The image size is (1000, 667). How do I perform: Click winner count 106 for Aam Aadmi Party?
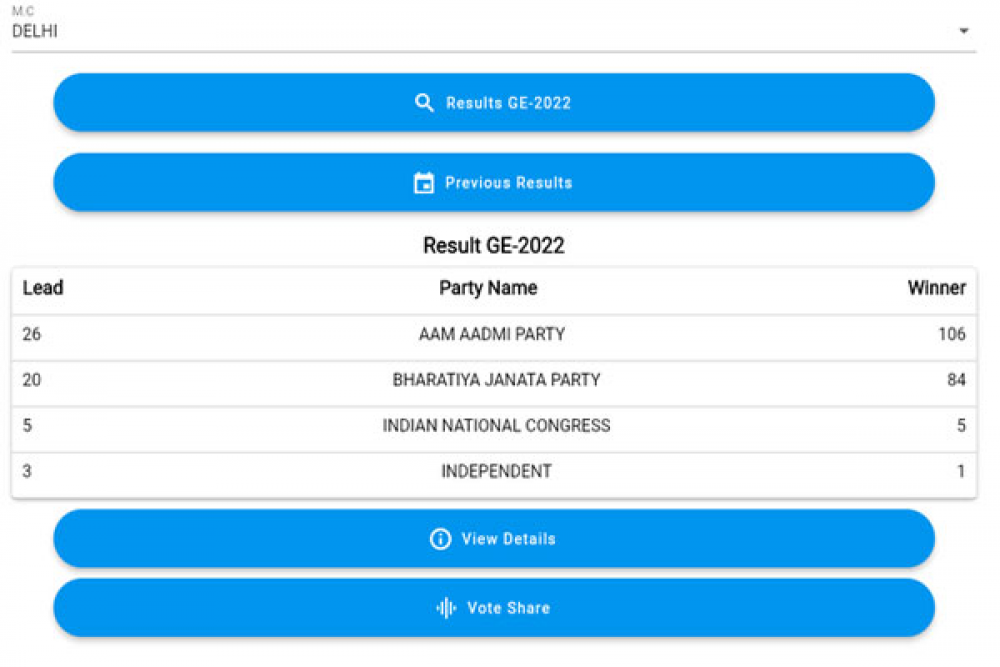tap(952, 334)
